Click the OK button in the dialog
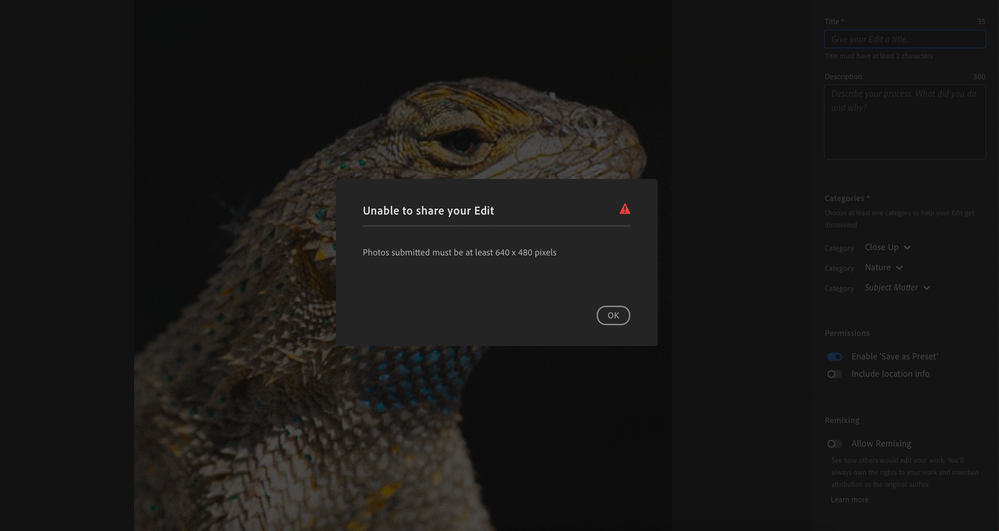 point(613,316)
